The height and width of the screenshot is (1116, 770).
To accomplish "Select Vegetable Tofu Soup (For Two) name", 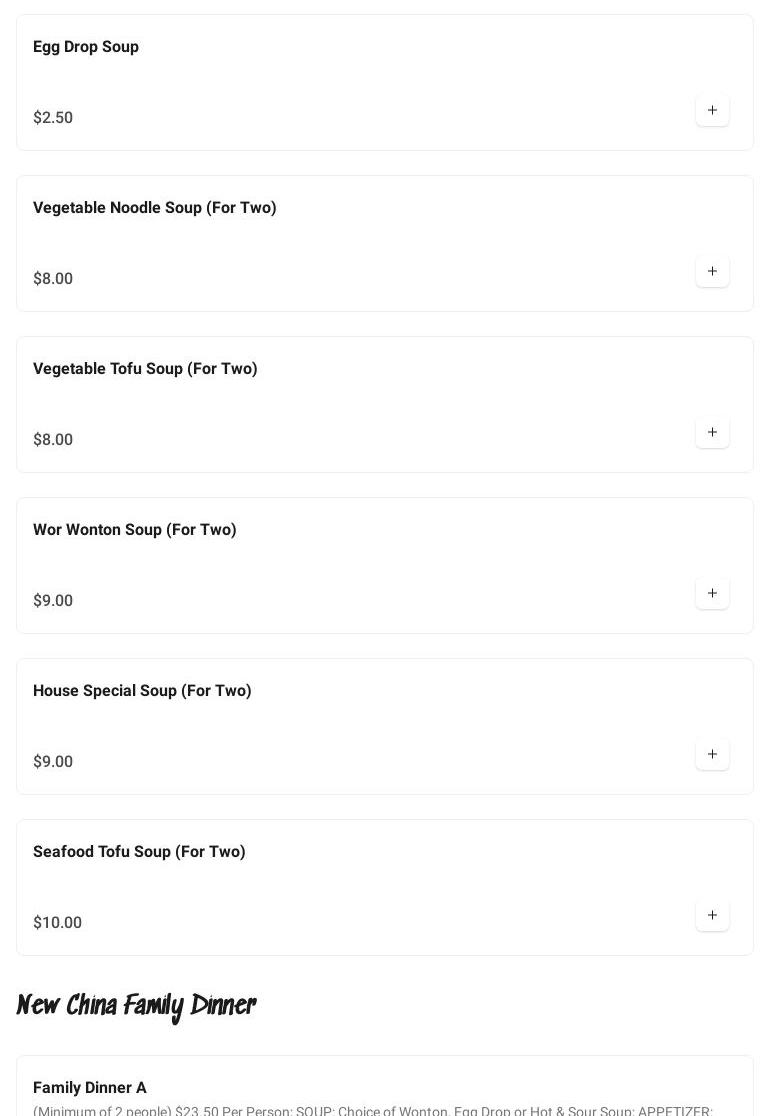I will tap(145, 369).
